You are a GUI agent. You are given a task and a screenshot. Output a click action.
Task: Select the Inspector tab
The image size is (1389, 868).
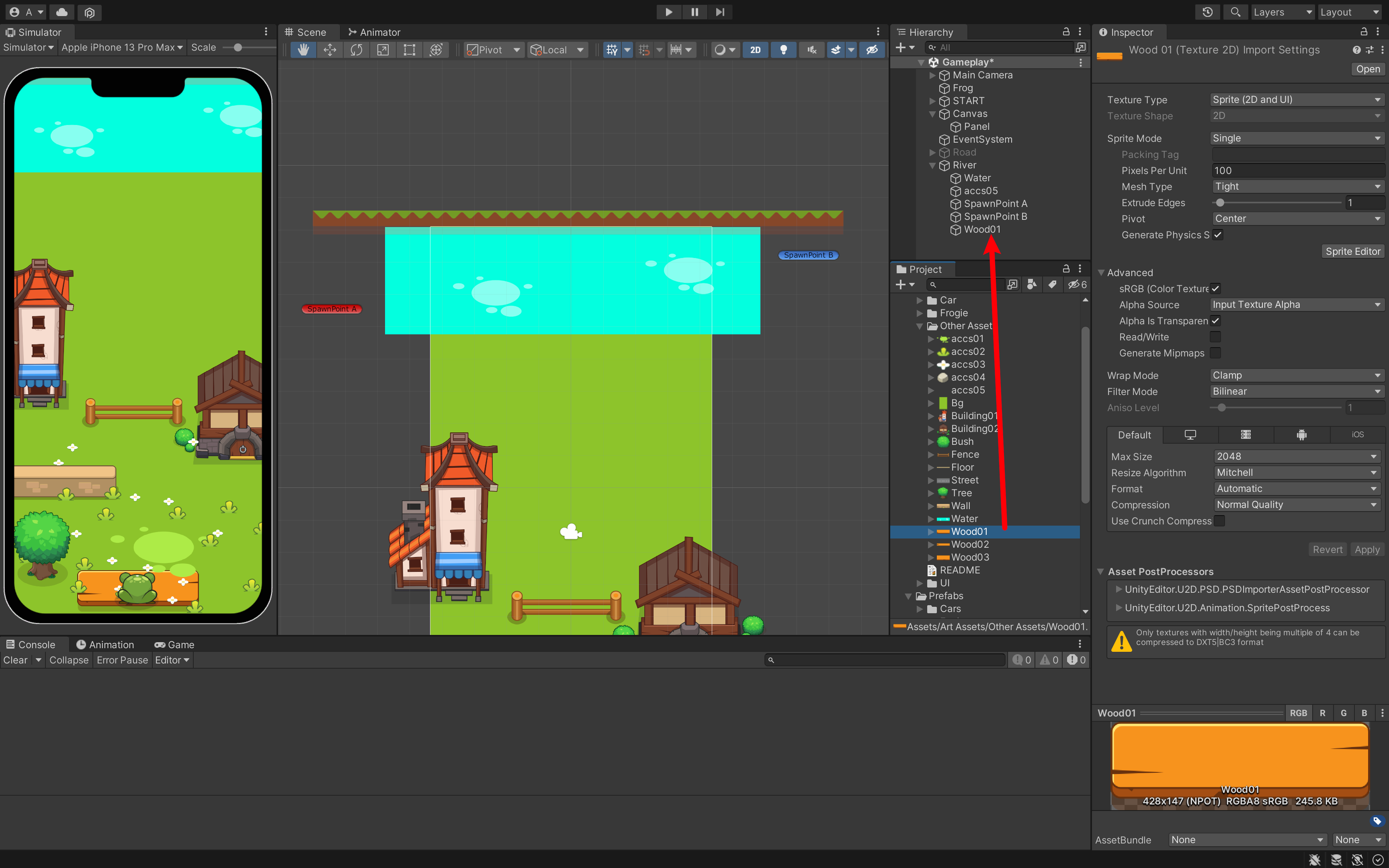coord(1126,32)
